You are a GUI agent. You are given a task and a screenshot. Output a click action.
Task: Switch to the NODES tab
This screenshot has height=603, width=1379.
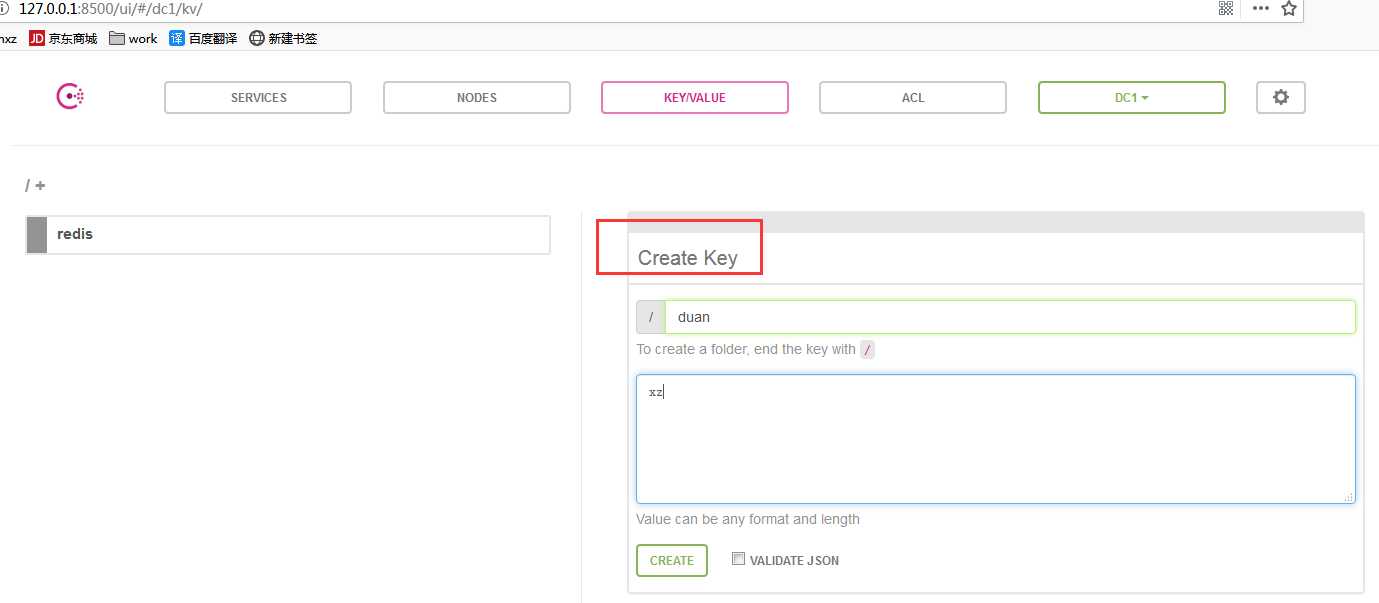[x=477, y=97]
